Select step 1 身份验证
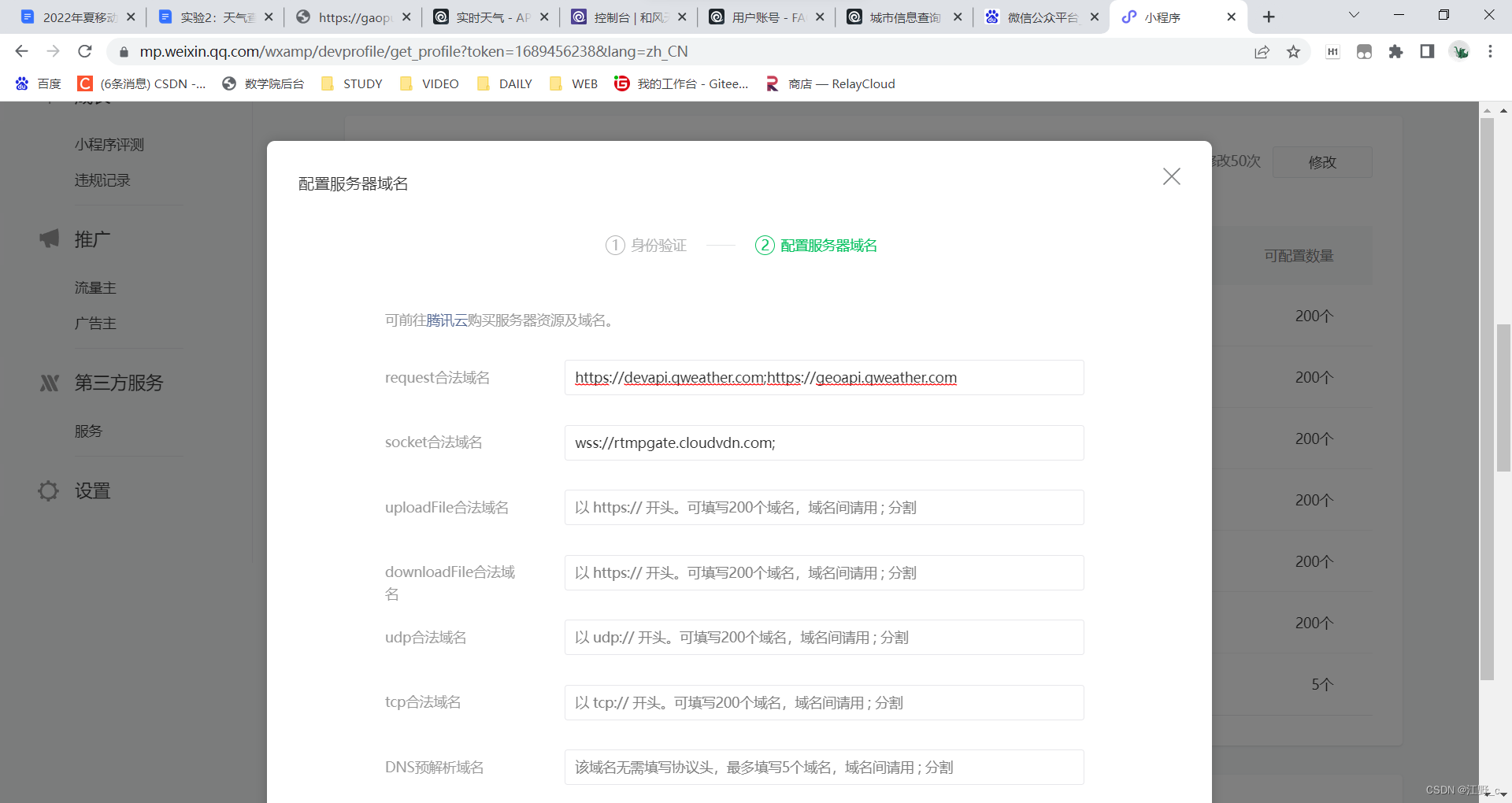Image resolution: width=1512 pixels, height=803 pixels. pyautogui.click(x=646, y=246)
